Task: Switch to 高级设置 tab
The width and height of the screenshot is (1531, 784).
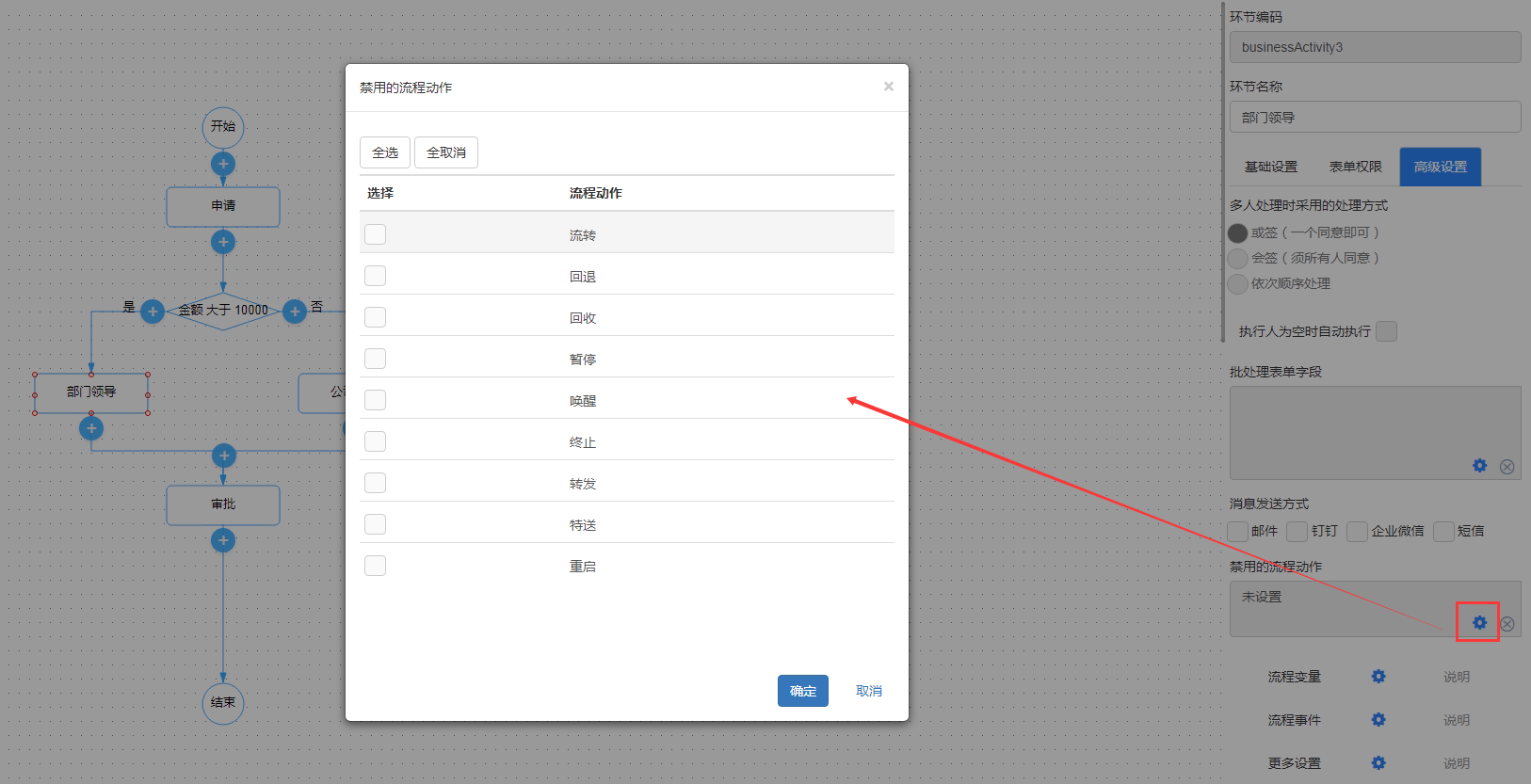Action: [1440, 167]
